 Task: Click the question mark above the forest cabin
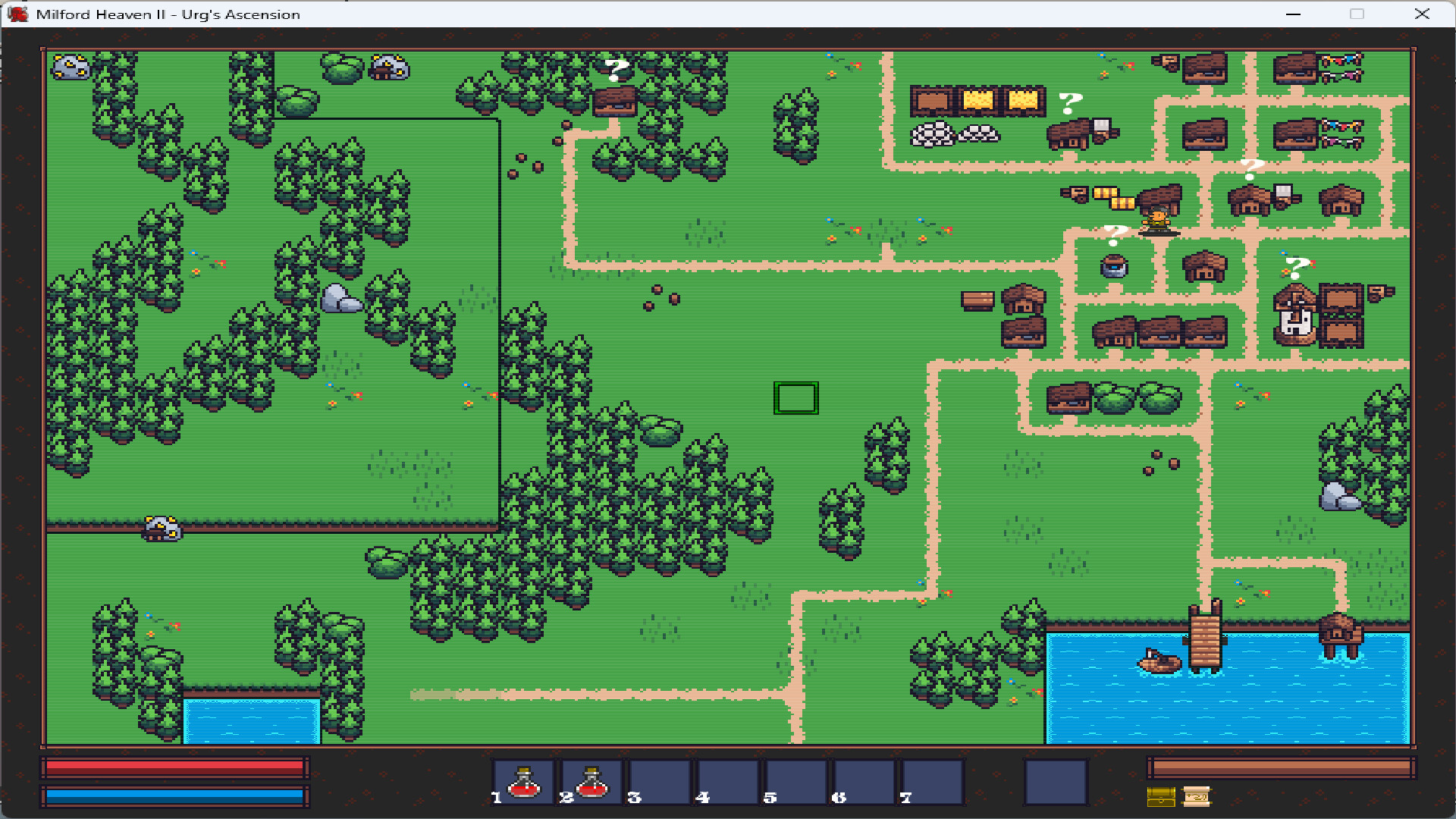point(614,70)
